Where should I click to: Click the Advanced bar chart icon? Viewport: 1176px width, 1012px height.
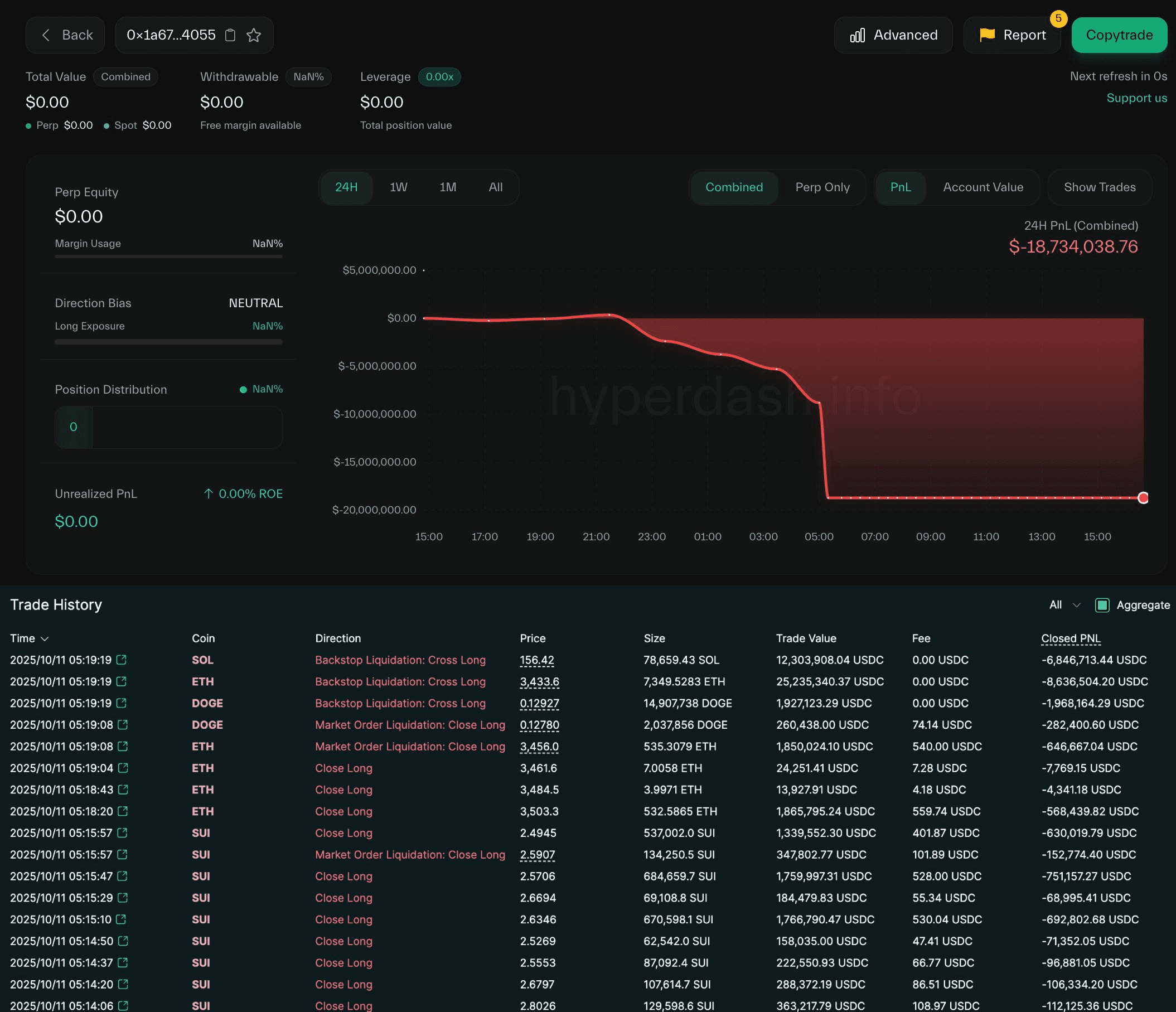pyautogui.click(x=857, y=35)
